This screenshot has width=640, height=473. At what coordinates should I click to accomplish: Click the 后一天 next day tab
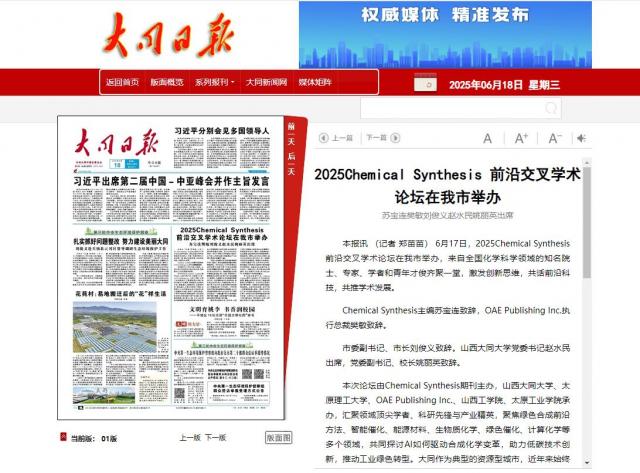291,164
